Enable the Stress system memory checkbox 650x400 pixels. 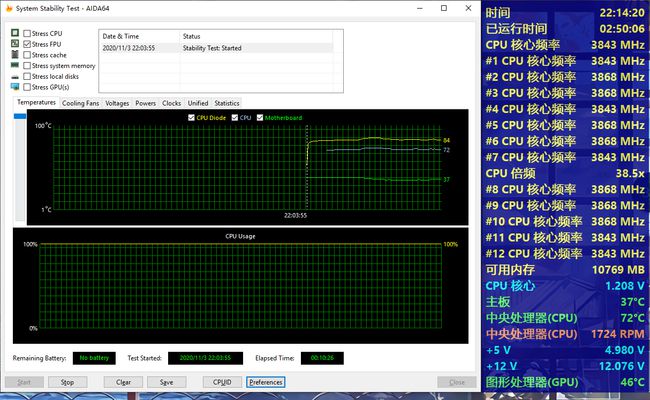27,65
